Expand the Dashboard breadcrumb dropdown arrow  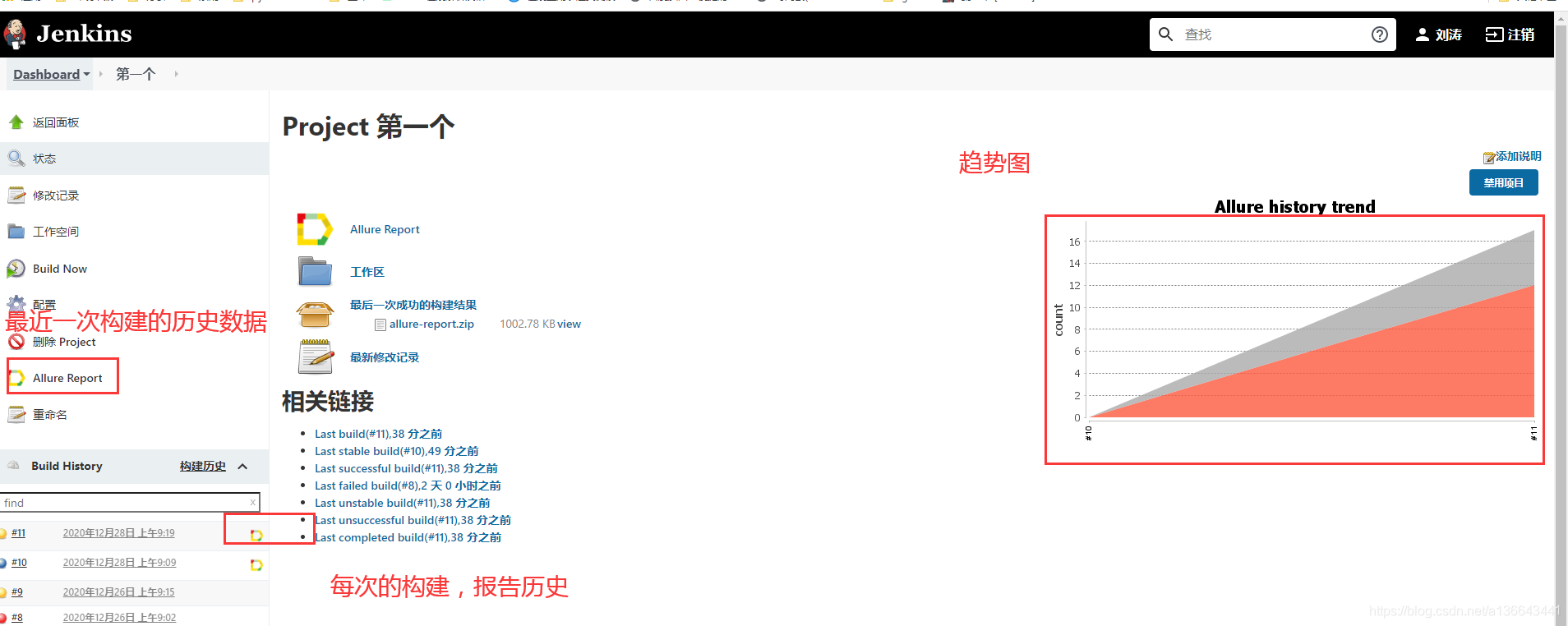tap(86, 74)
